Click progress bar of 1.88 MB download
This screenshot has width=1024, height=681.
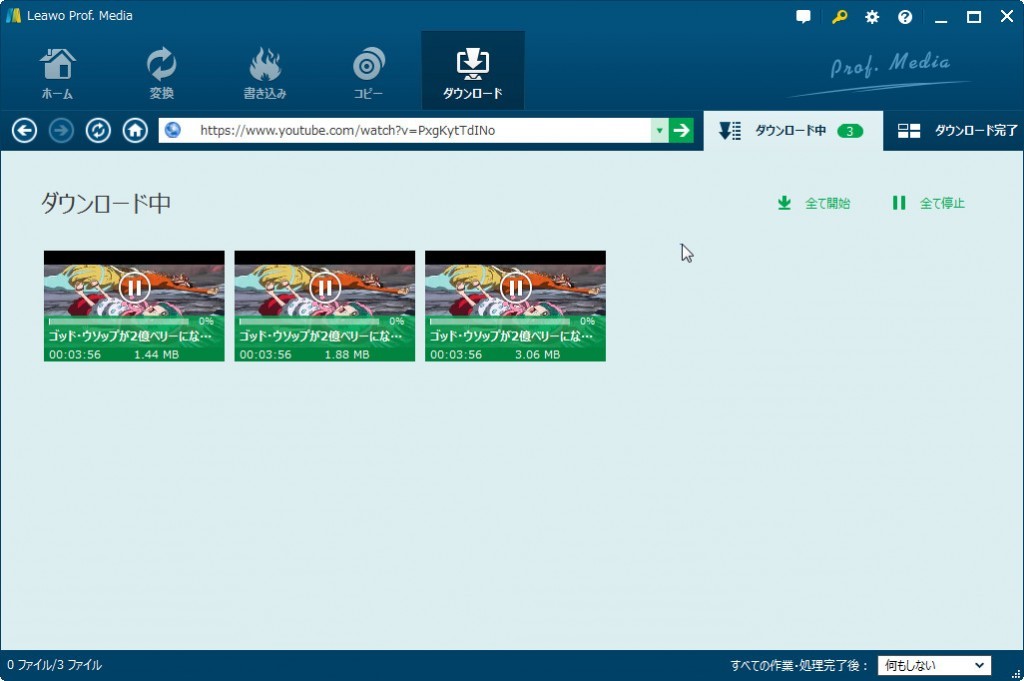310,321
